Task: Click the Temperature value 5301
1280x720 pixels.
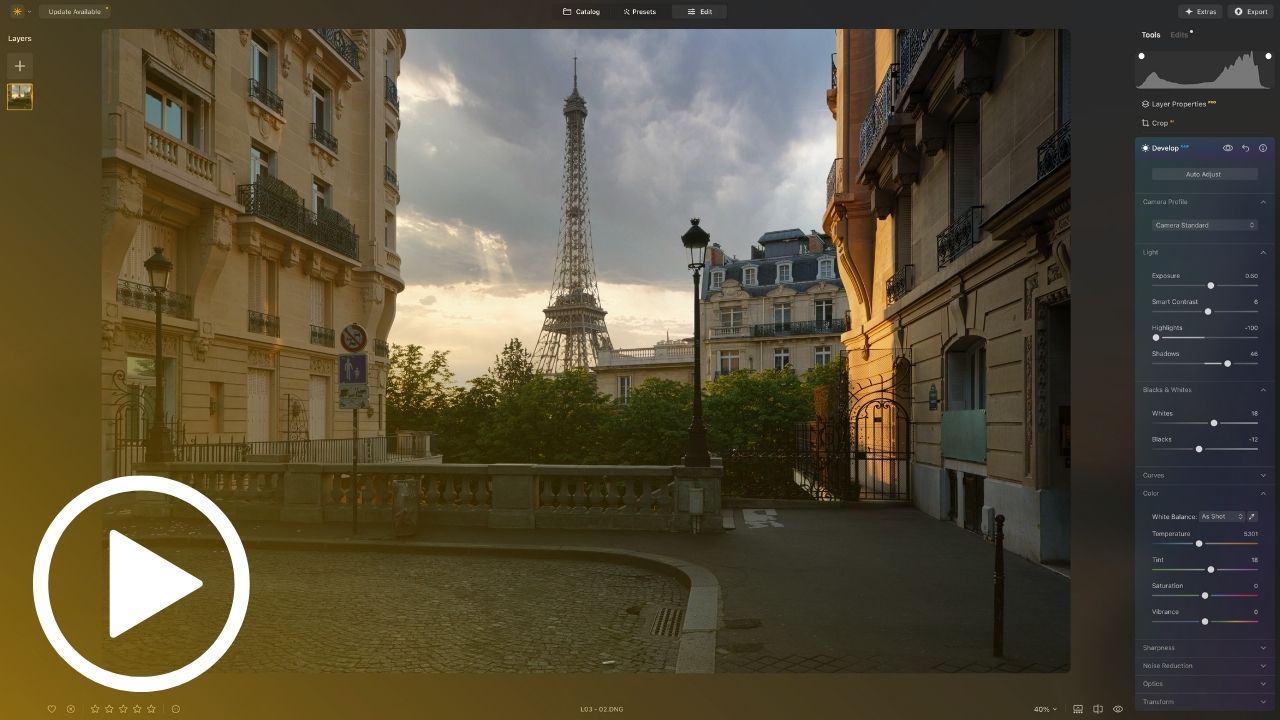Action: (1250, 534)
